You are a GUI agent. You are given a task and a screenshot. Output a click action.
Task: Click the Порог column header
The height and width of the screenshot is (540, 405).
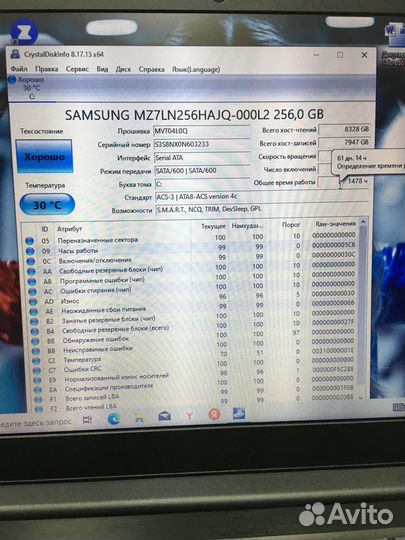tap(291, 225)
